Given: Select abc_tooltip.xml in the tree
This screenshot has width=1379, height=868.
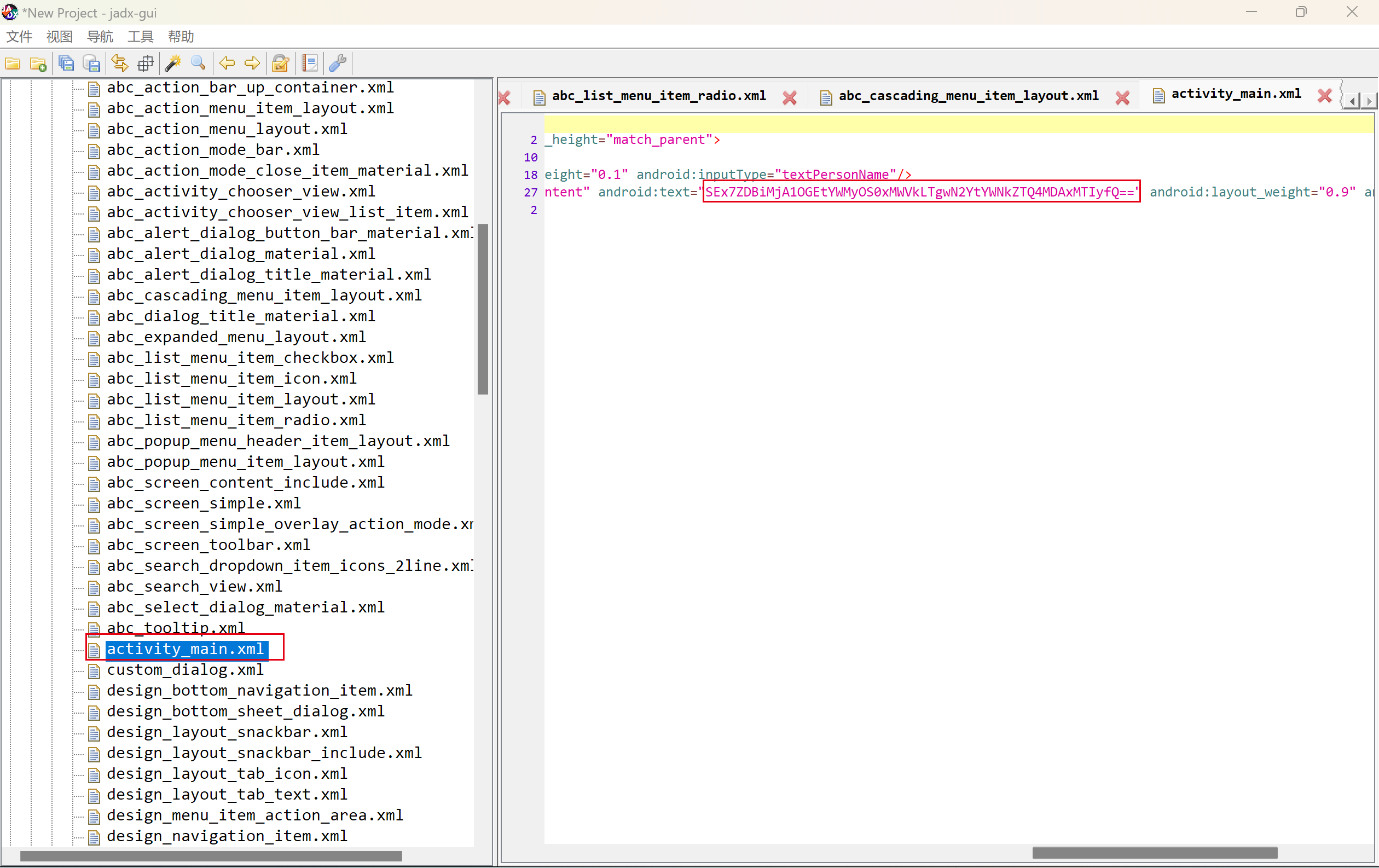Looking at the screenshot, I should pos(176,628).
